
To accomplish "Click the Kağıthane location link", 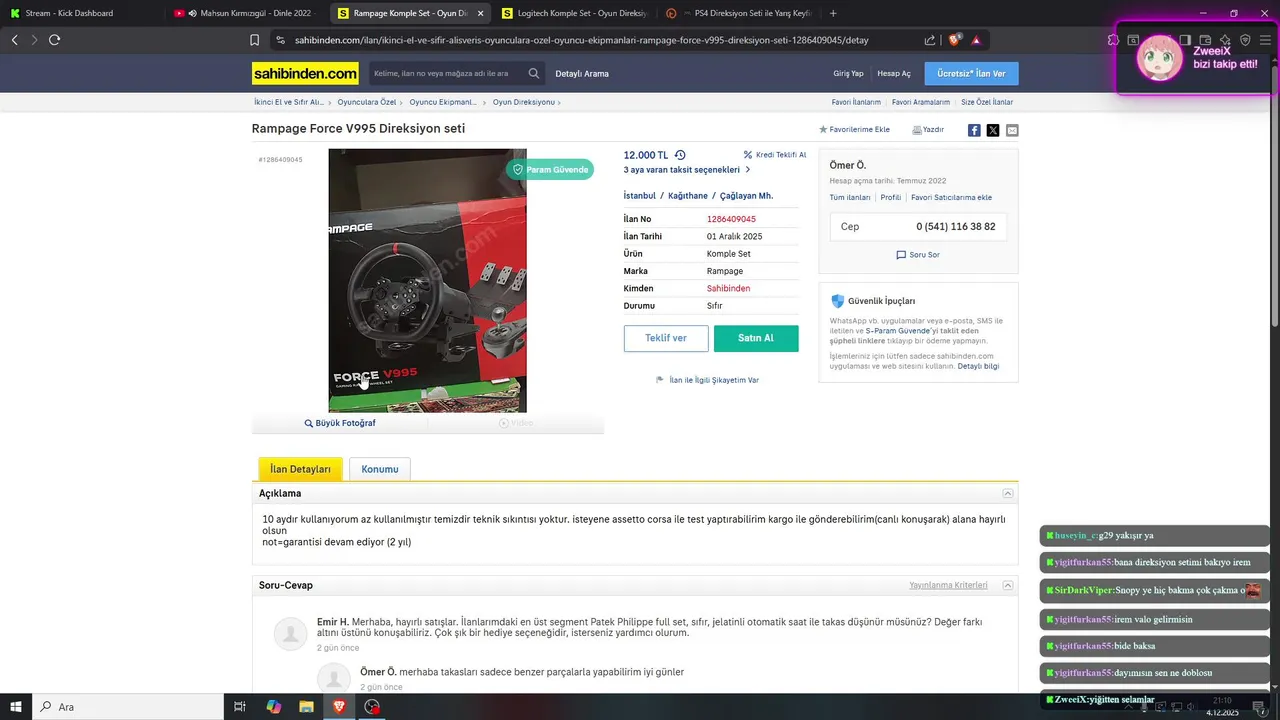I will [x=688, y=196].
